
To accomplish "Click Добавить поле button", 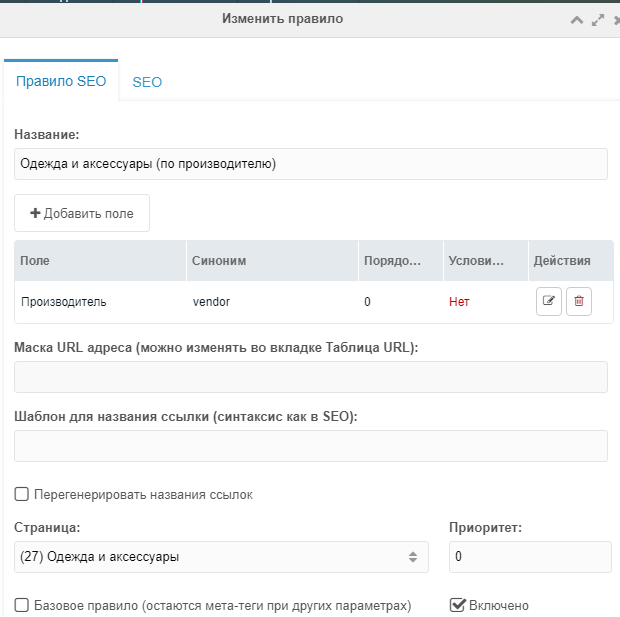I will click(82, 213).
